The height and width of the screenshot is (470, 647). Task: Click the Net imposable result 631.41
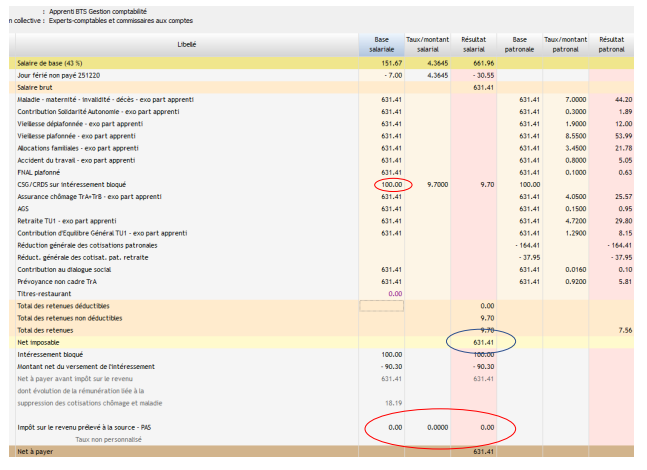pyautogui.click(x=483, y=342)
